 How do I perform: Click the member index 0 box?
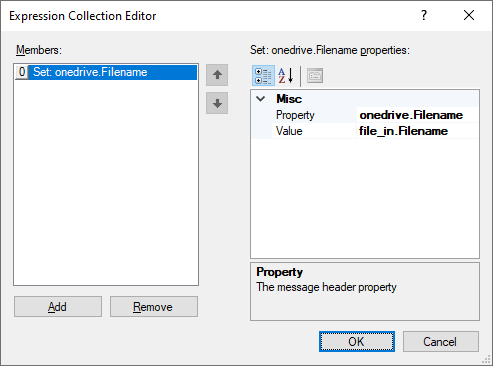pyautogui.click(x=22, y=72)
